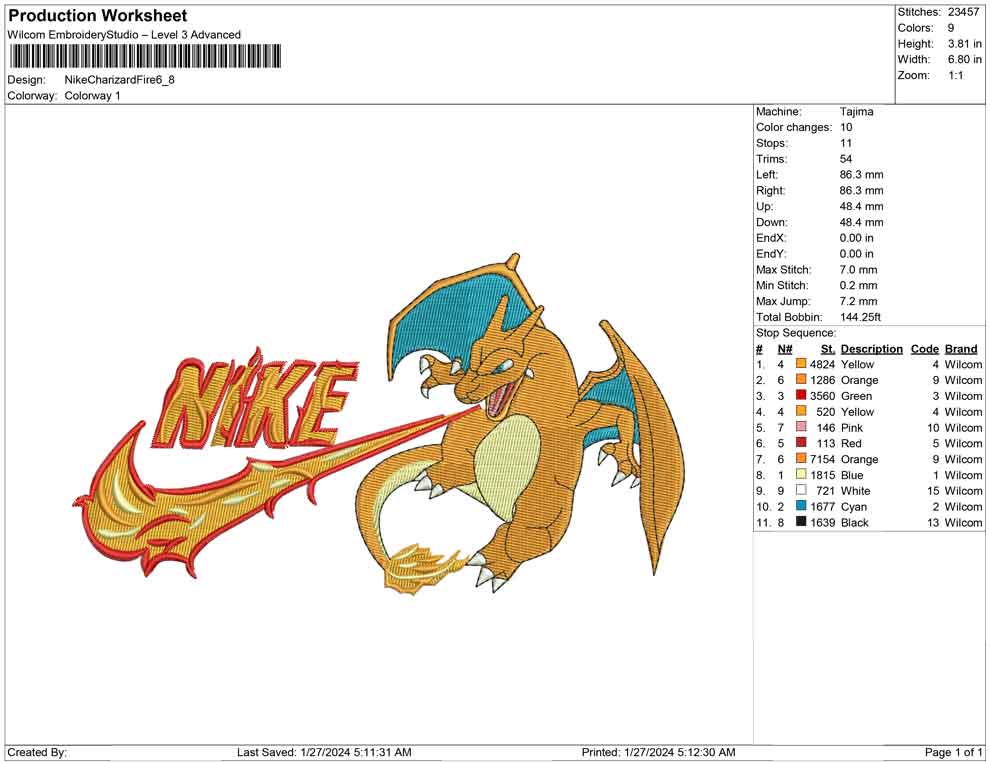Image resolution: width=990 pixels, height=762 pixels.
Task: Click the Width value 6.80 in
Action: click(x=965, y=59)
